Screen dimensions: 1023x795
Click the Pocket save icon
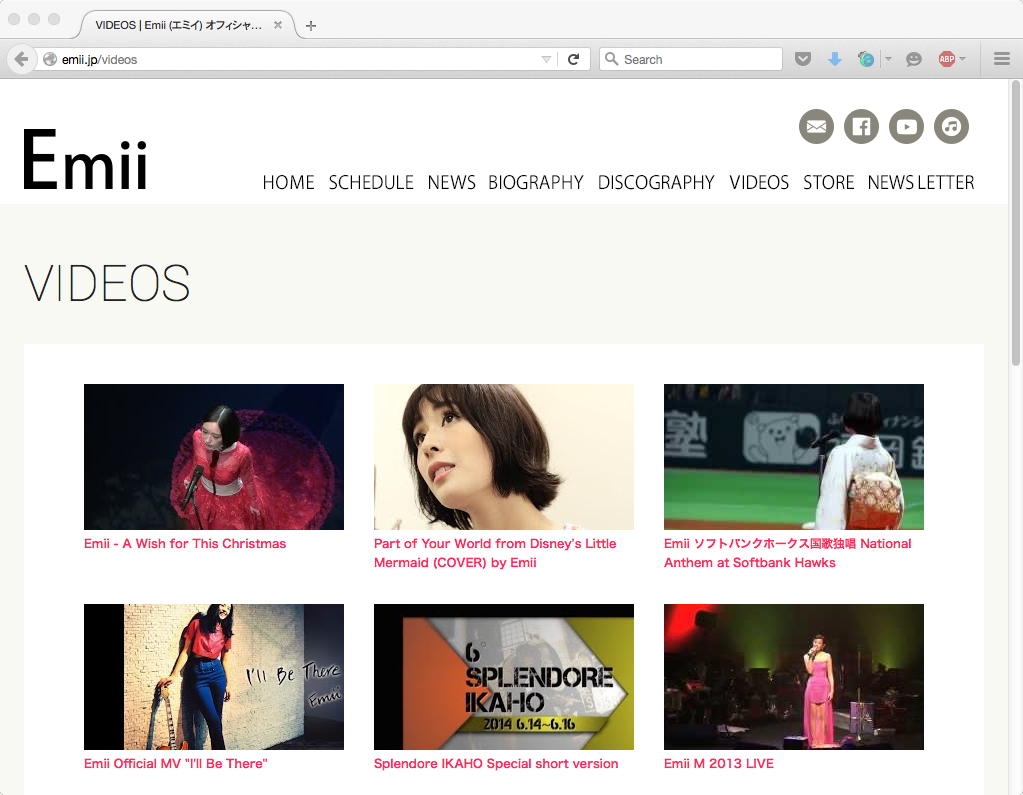[x=803, y=59]
